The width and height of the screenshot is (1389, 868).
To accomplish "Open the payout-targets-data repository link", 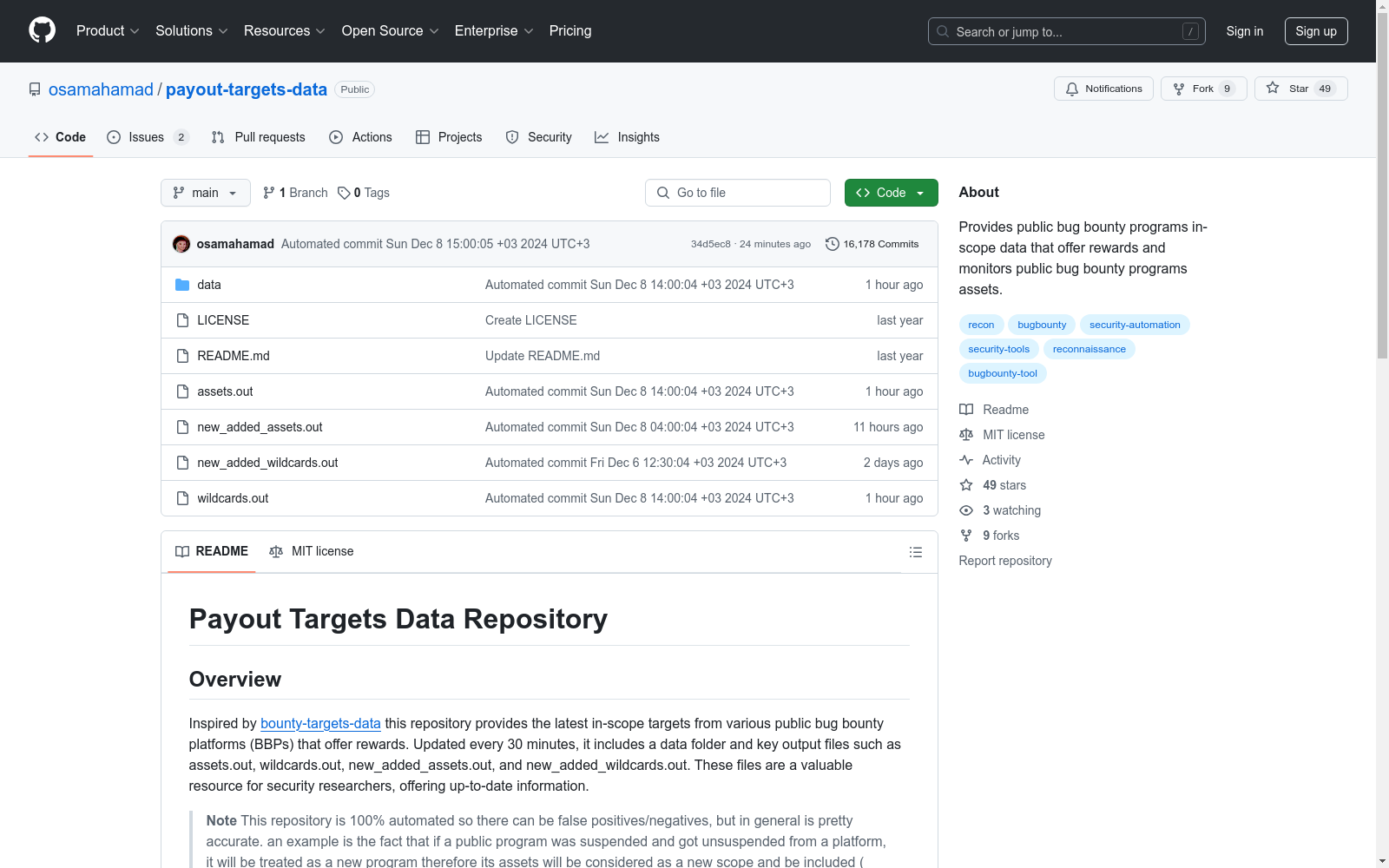I will pos(247,89).
